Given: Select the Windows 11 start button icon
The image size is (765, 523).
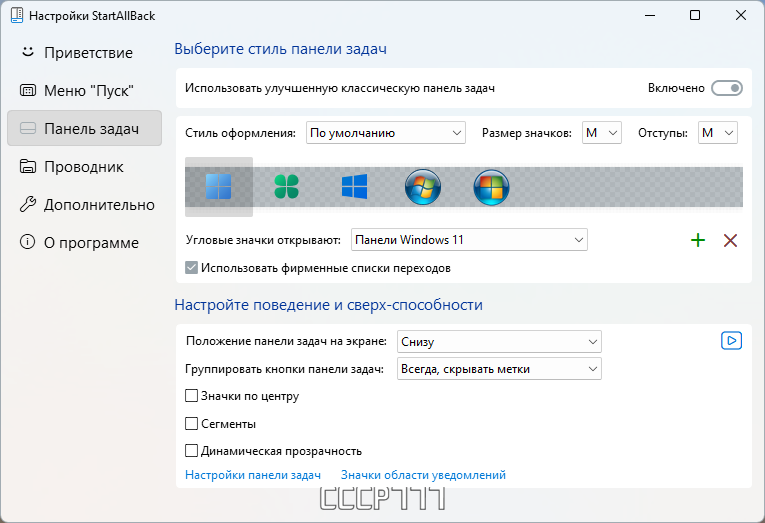Looking at the screenshot, I should (219, 187).
